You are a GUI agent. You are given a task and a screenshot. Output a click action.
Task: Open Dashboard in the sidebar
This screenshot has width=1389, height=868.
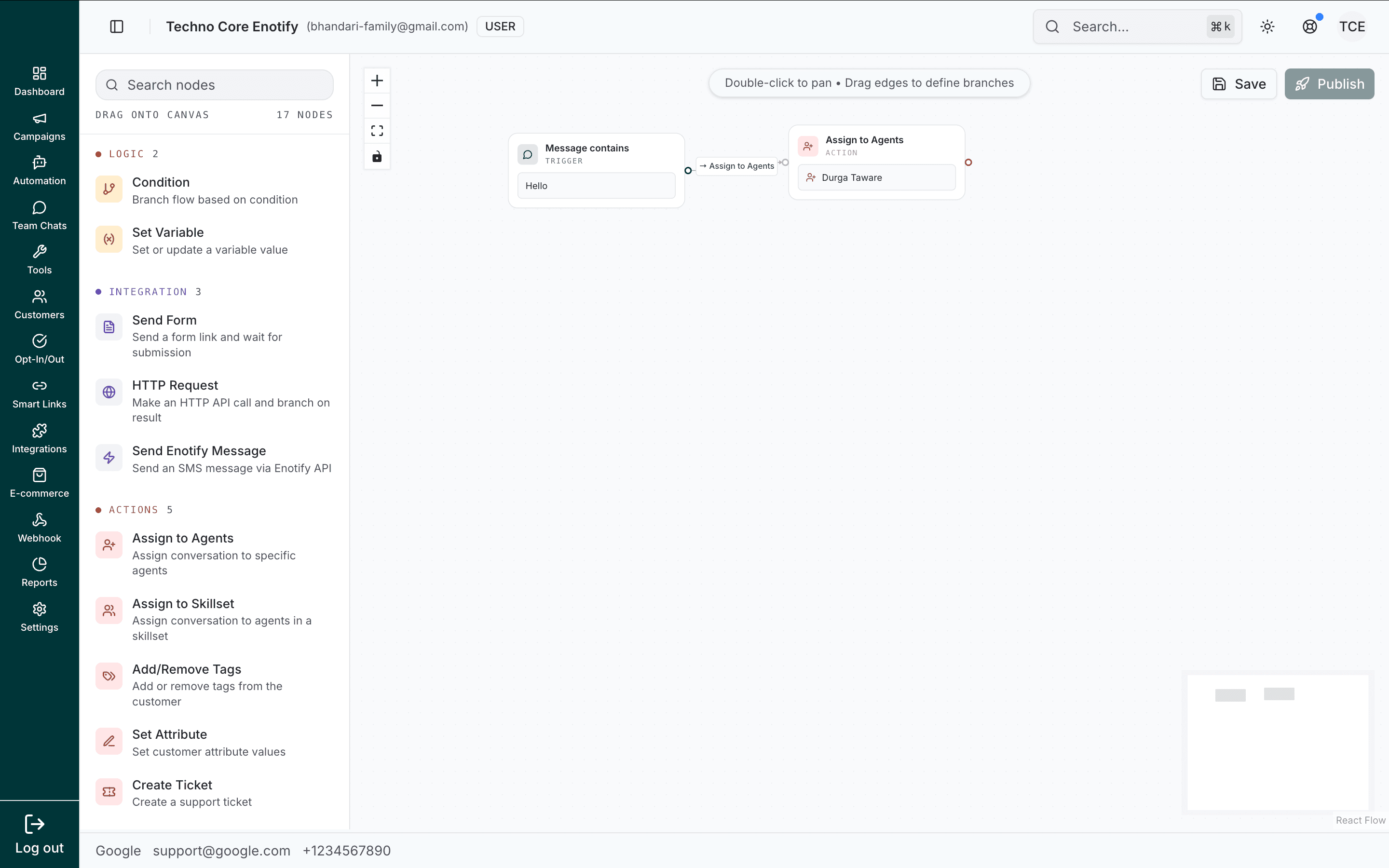point(39,81)
